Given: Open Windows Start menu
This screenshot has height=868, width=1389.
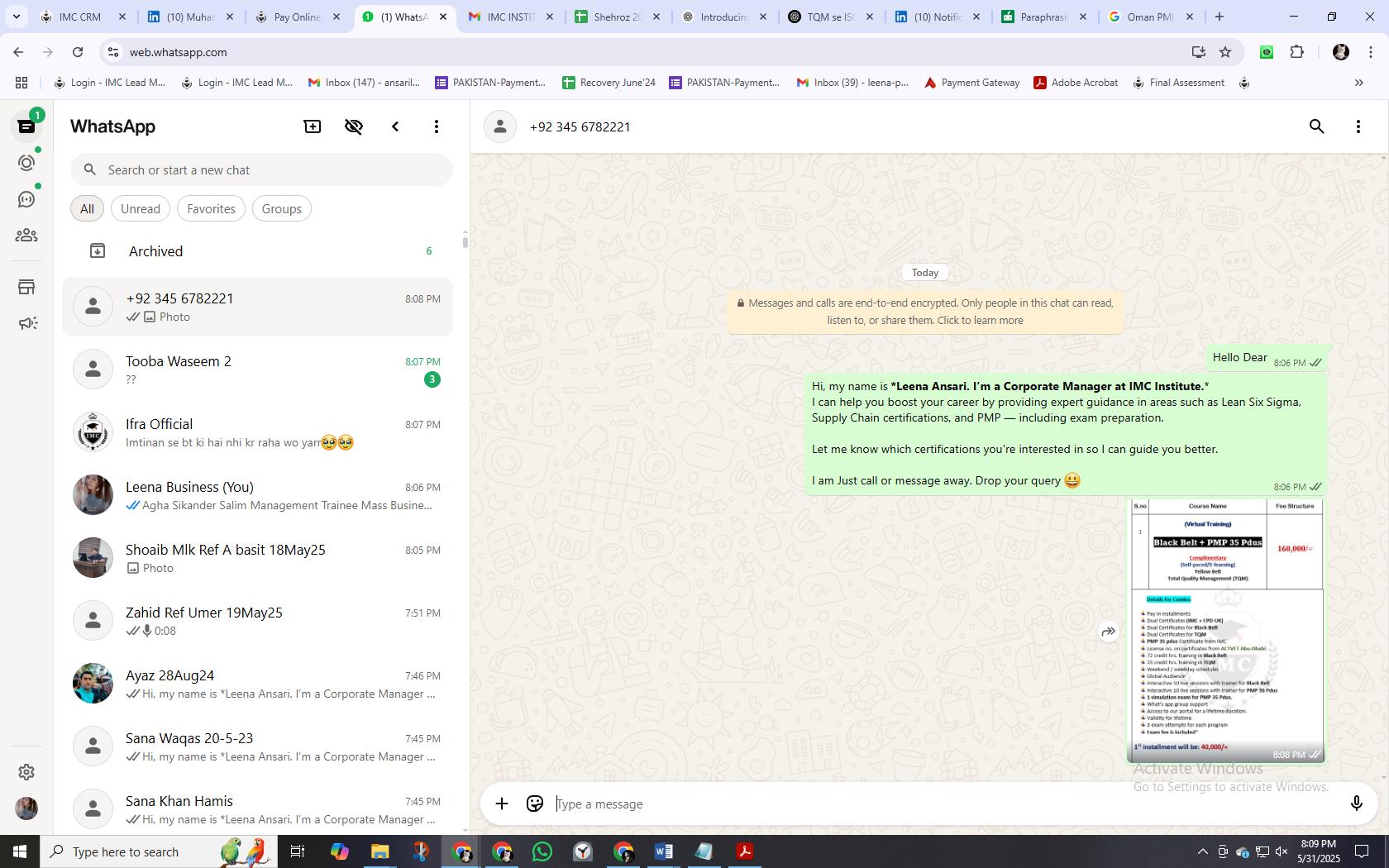Looking at the screenshot, I should [x=20, y=851].
